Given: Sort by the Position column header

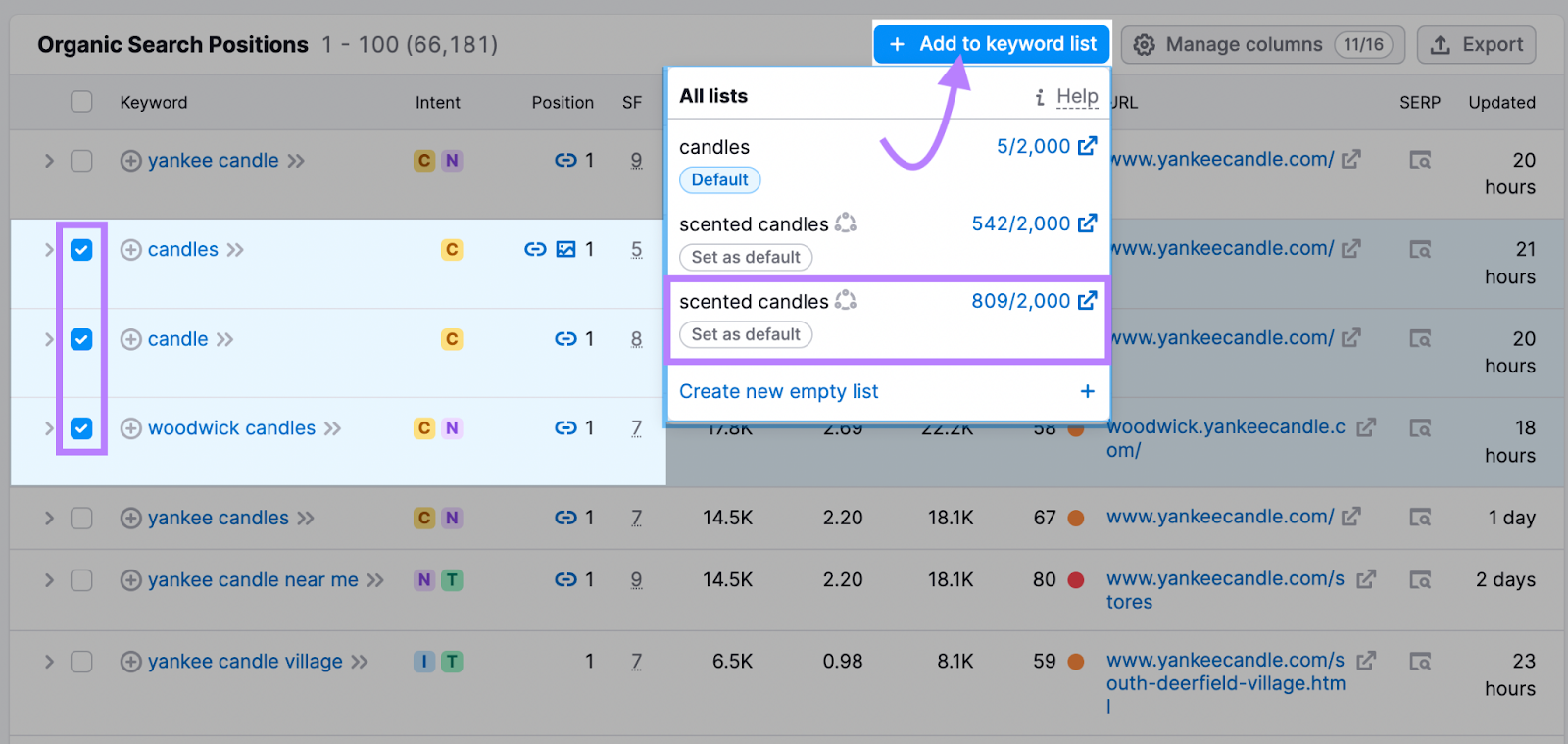Looking at the screenshot, I should 563,102.
